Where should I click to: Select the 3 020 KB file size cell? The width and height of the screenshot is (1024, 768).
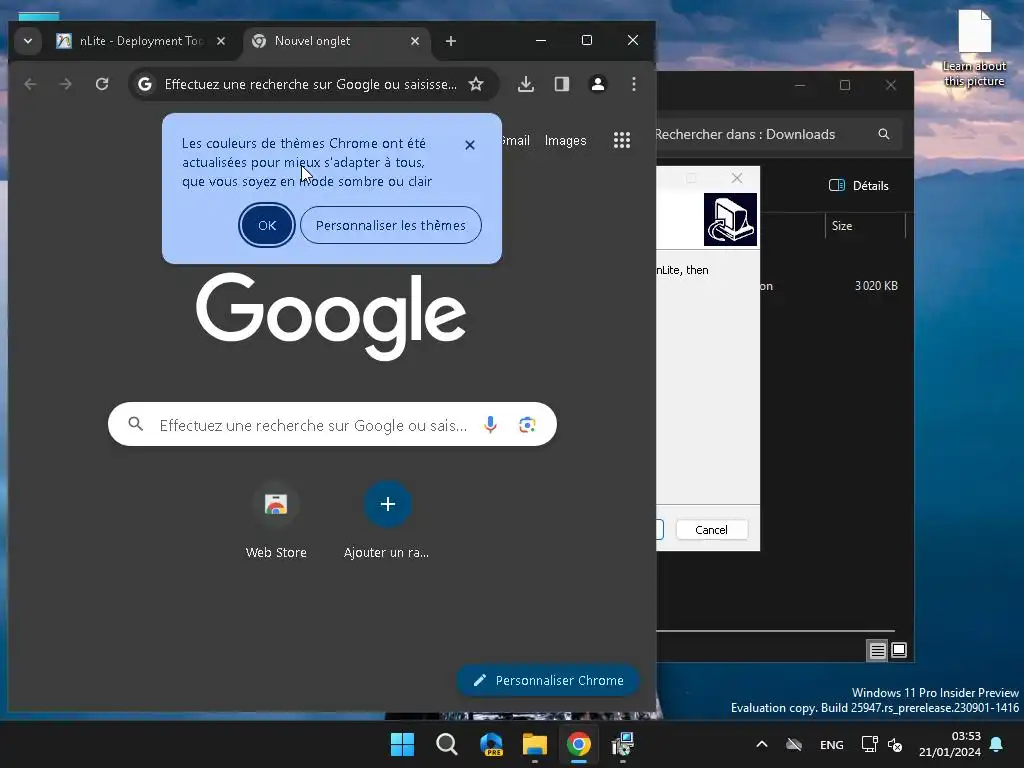click(876, 286)
